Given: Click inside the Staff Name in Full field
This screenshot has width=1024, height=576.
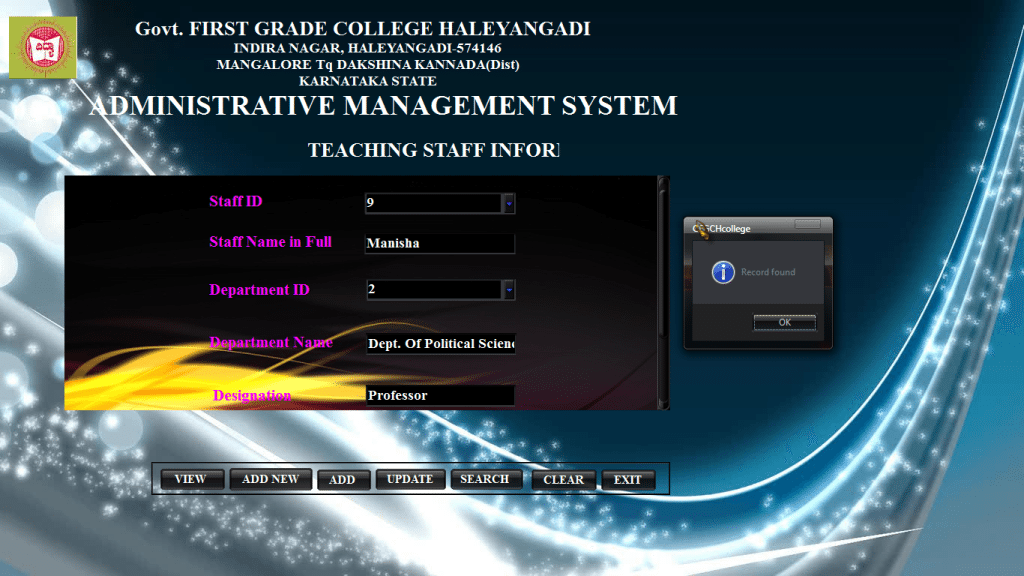Looking at the screenshot, I should tap(440, 243).
